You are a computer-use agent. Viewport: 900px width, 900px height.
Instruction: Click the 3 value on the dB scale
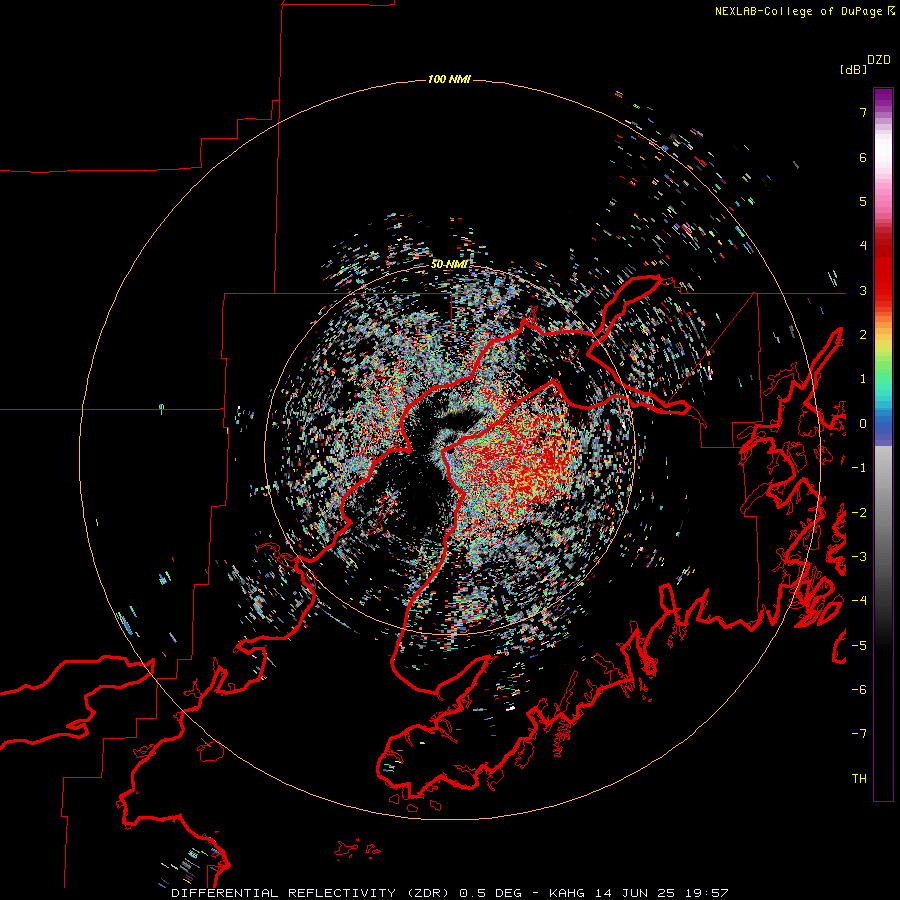coord(863,290)
